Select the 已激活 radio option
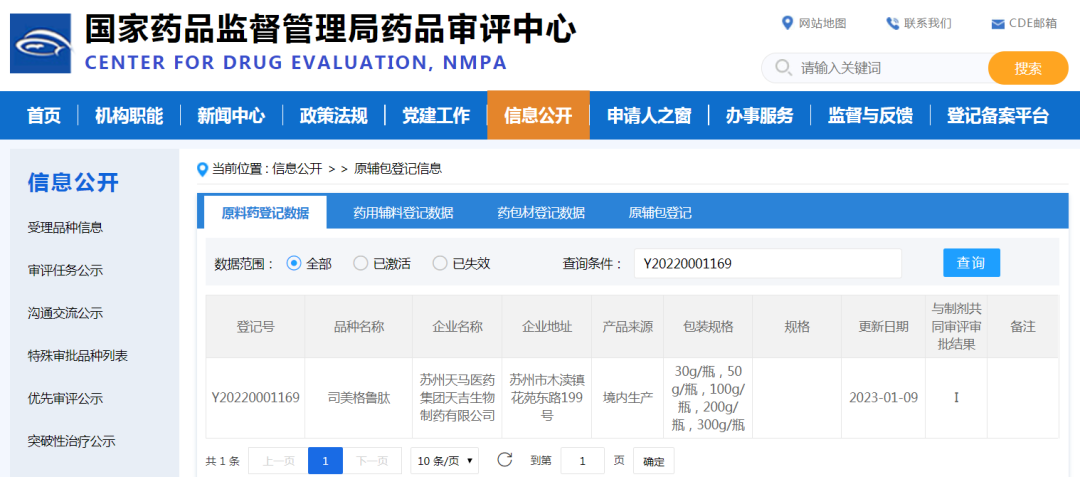The height and width of the screenshot is (477, 1080). pos(360,263)
